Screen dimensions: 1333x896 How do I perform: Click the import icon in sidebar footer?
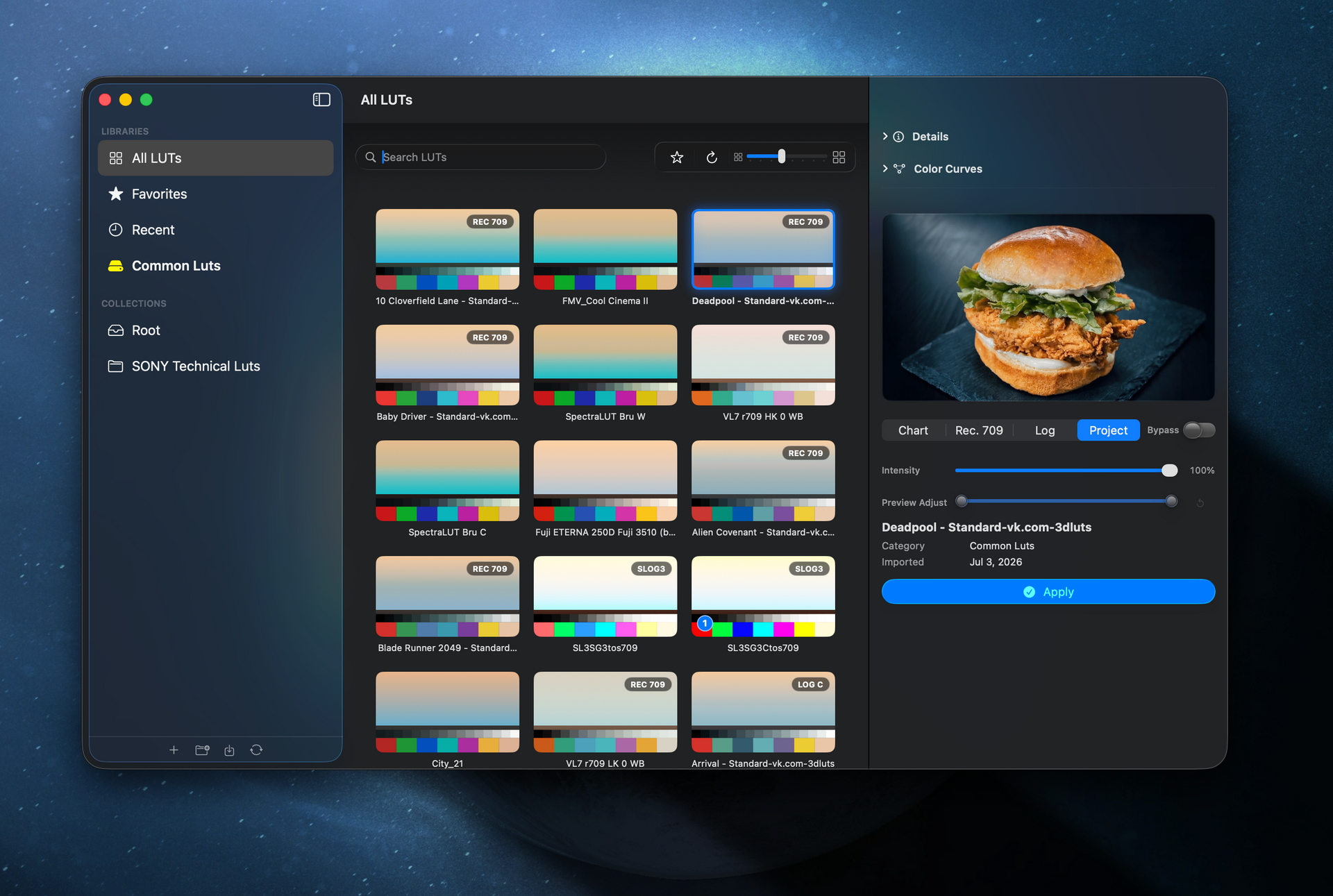click(x=229, y=750)
